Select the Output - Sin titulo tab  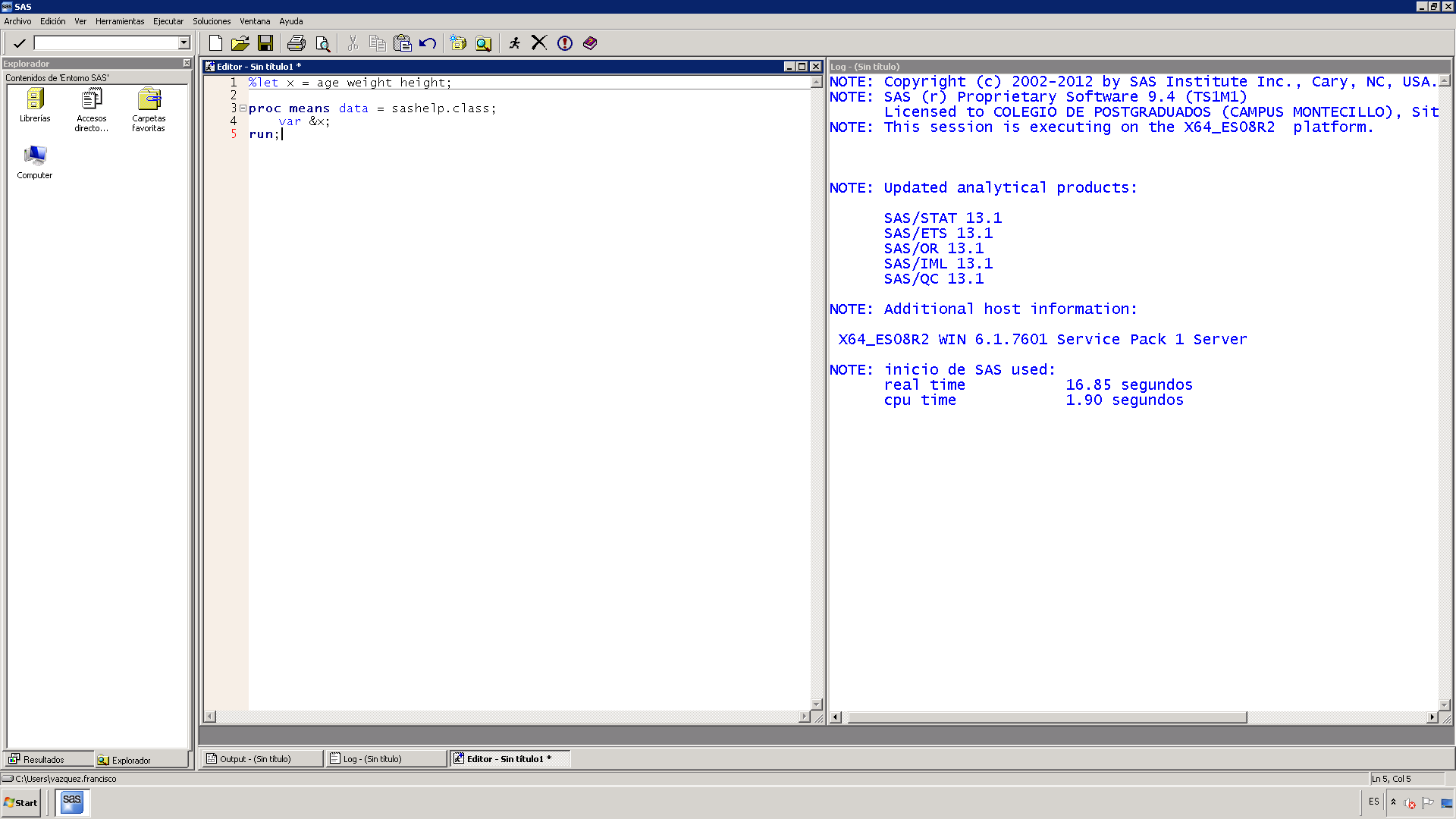point(253,758)
